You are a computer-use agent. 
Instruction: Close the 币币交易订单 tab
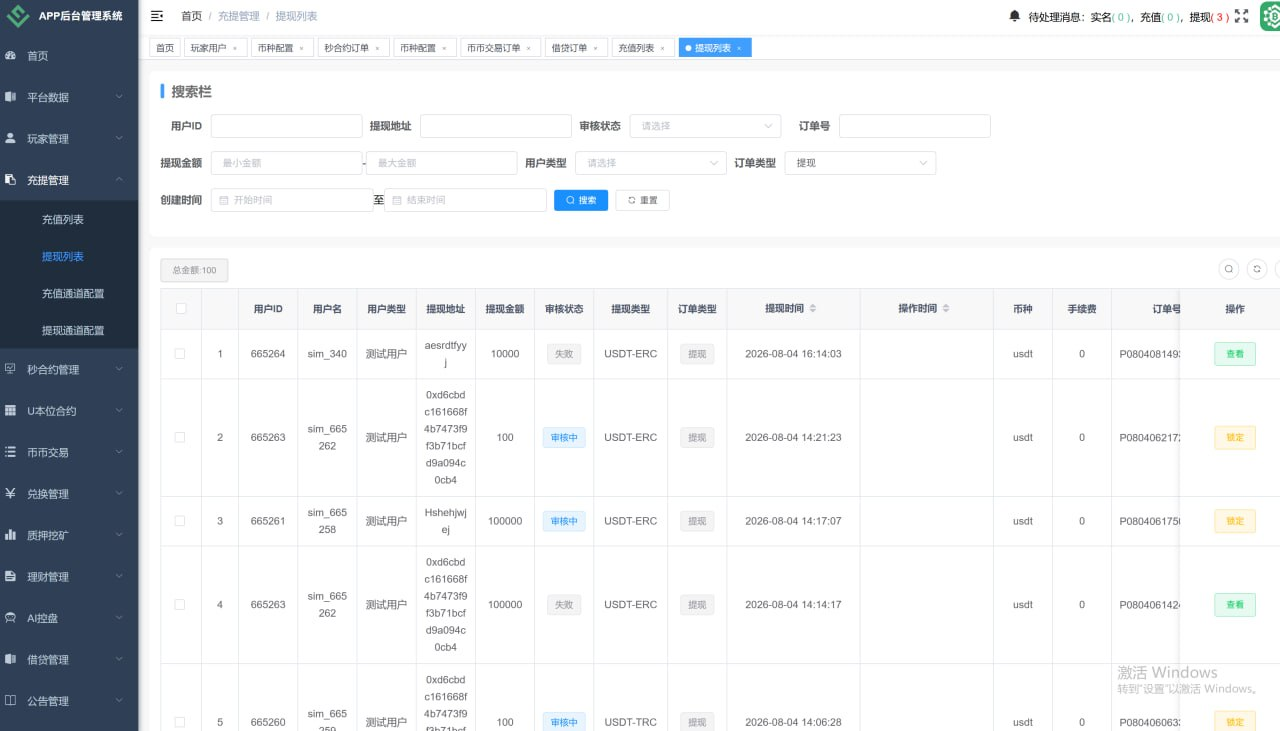click(x=529, y=48)
